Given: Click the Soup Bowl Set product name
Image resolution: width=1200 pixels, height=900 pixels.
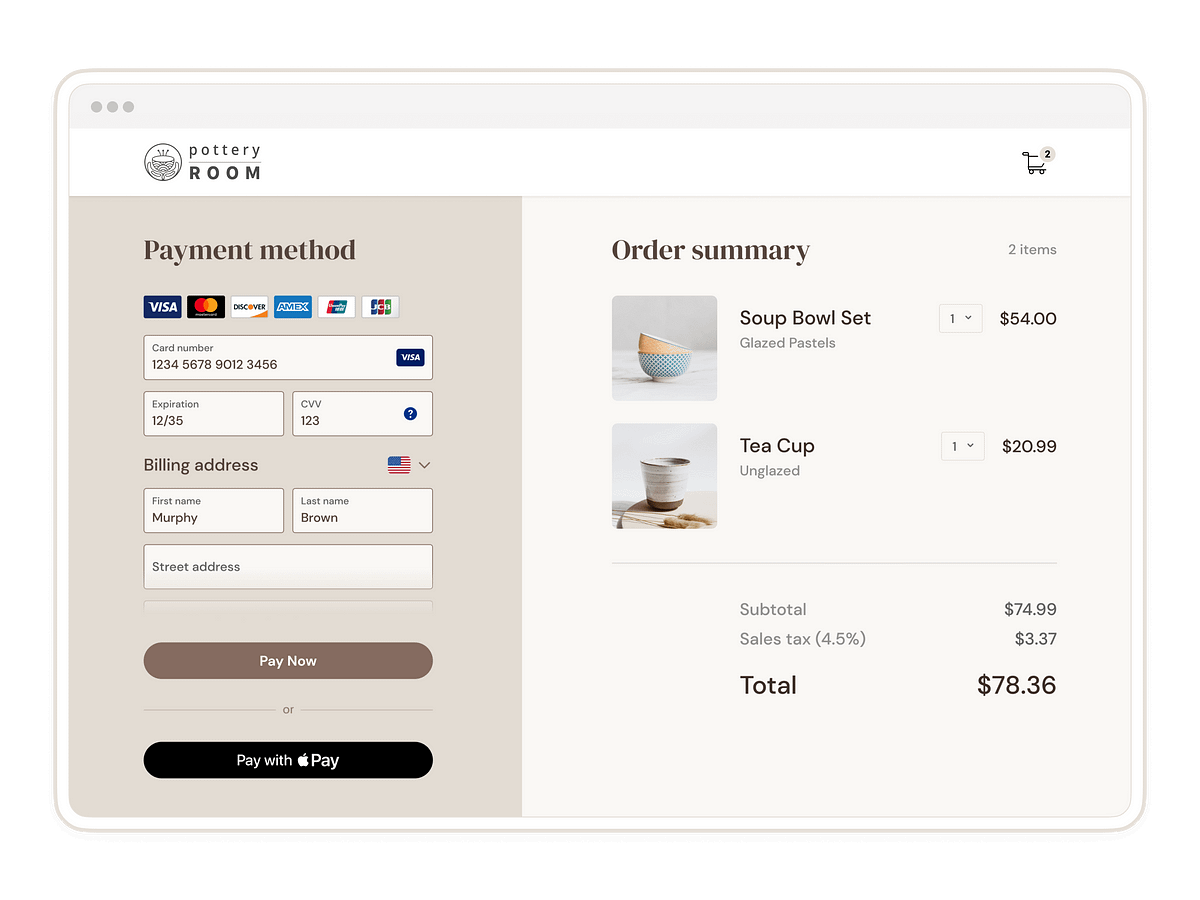Looking at the screenshot, I should point(805,318).
